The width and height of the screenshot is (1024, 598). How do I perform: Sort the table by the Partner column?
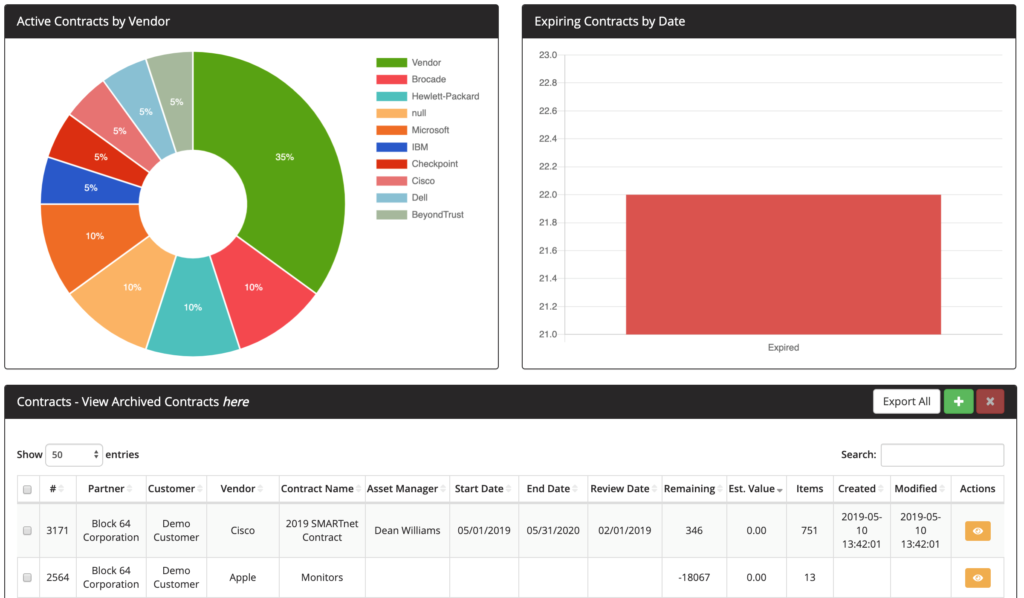click(x=105, y=489)
